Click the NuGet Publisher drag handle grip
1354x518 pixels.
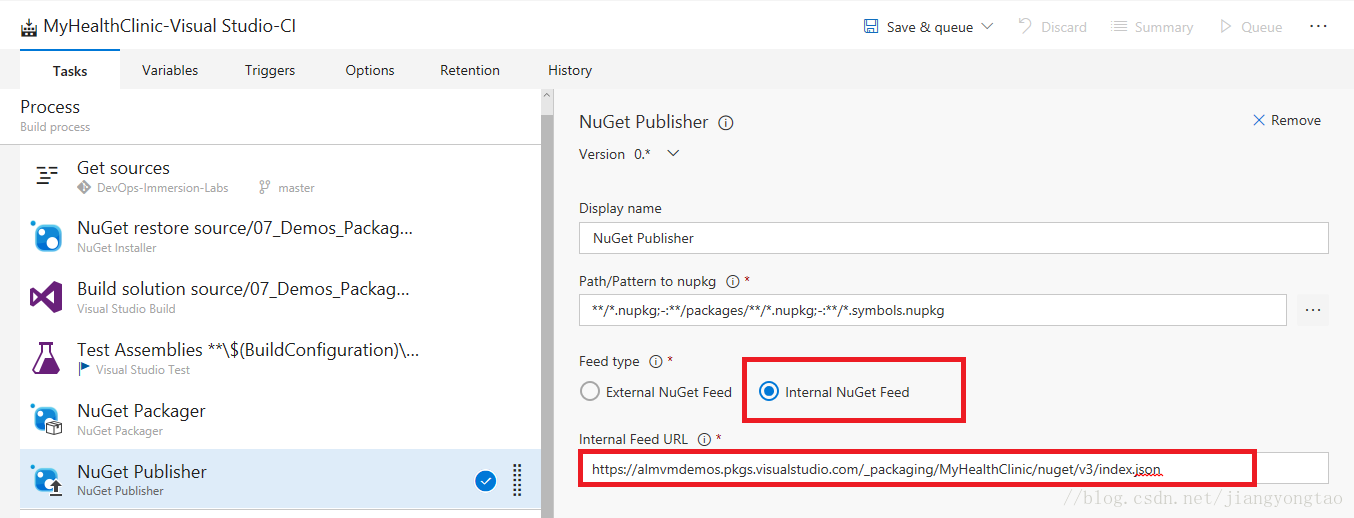(517, 480)
